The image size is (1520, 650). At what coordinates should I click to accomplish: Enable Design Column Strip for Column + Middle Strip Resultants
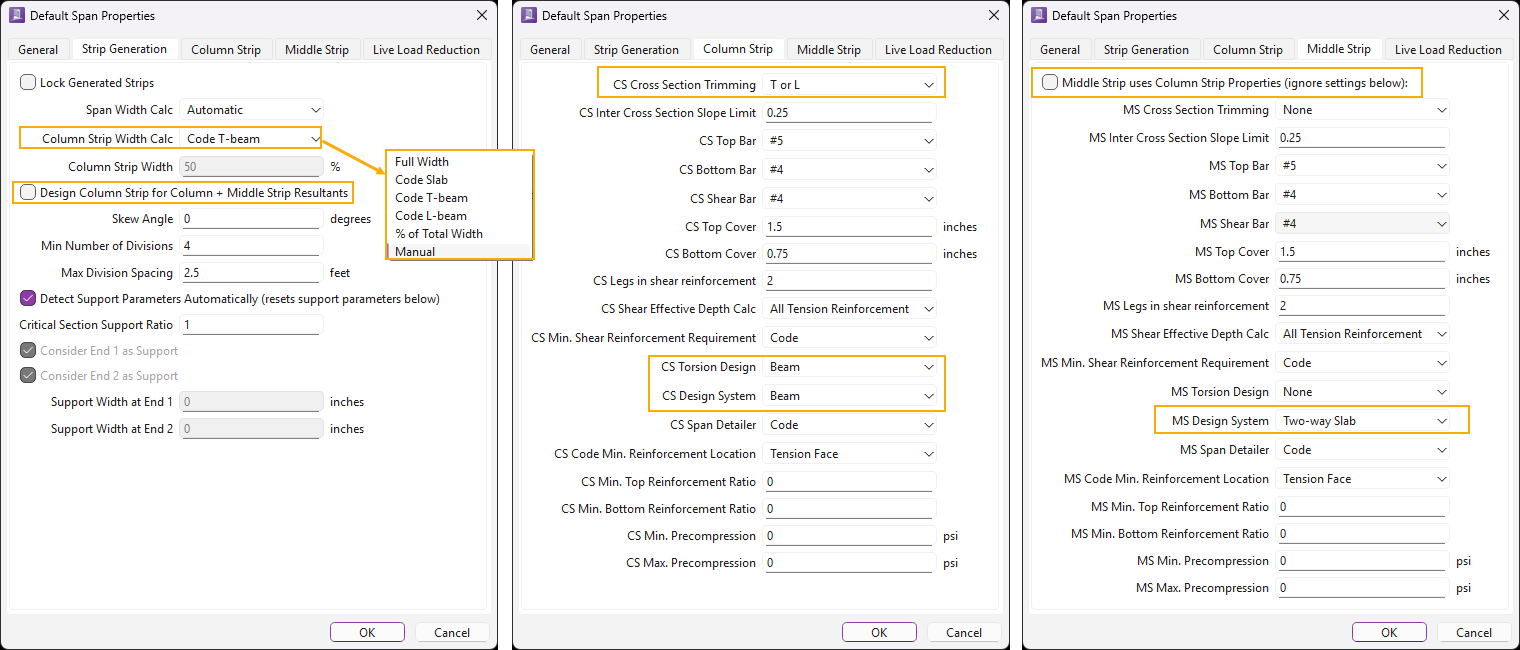tap(28, 192)
